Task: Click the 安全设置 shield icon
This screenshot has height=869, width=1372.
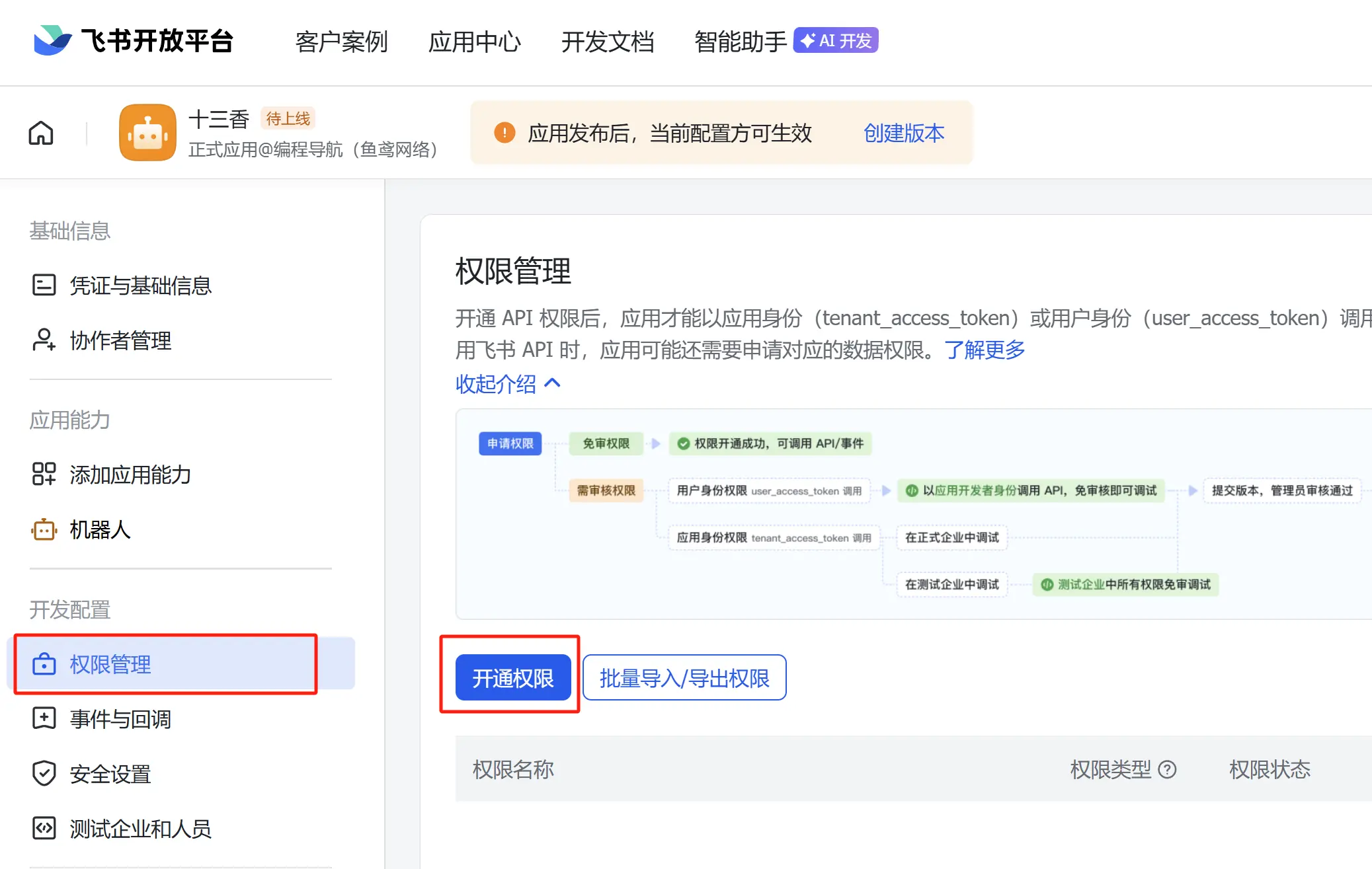Action: click(x=44, y=774)
